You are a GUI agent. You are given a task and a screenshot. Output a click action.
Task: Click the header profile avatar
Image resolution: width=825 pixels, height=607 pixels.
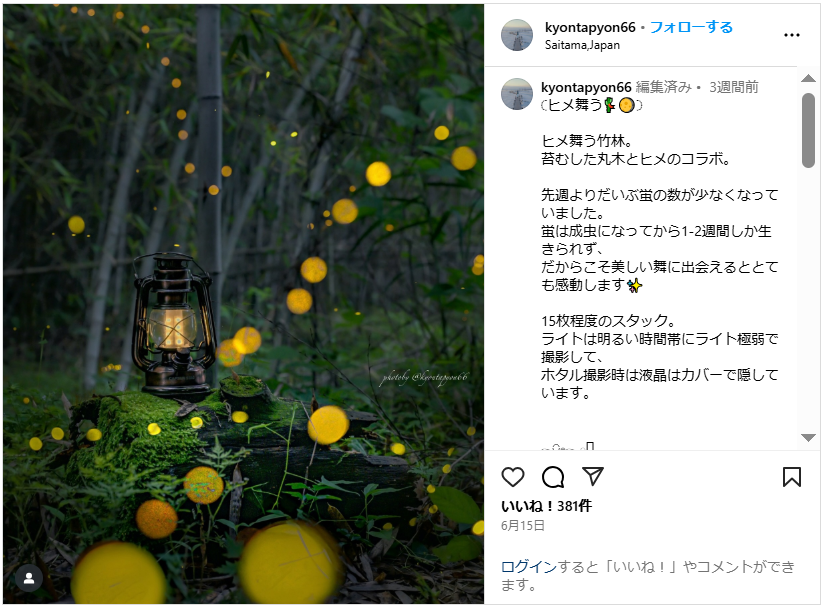tap(517, 35)
